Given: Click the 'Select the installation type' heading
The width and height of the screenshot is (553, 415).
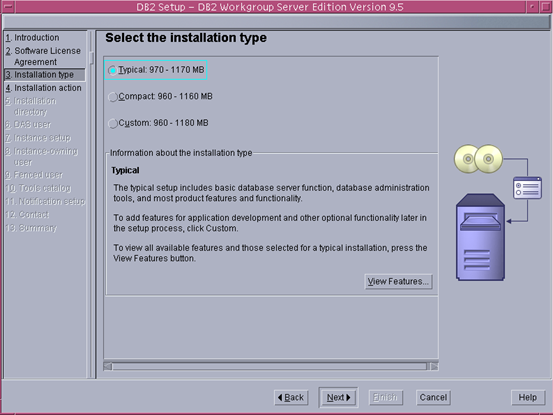Looking at the screenshot, I should (186, 38).
